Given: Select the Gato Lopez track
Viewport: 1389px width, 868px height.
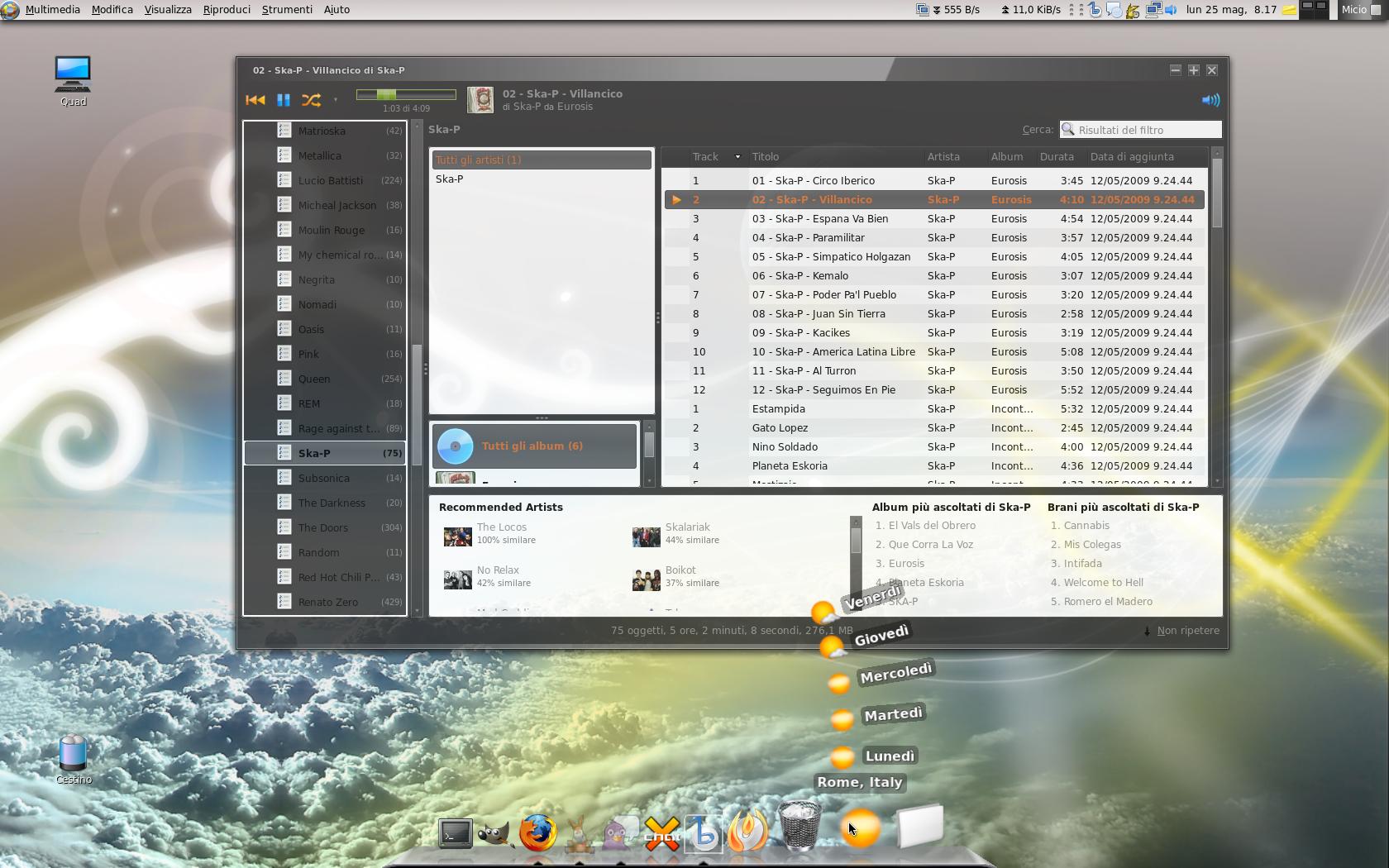Looking at the screenshot, I should [x=934, y=427].
